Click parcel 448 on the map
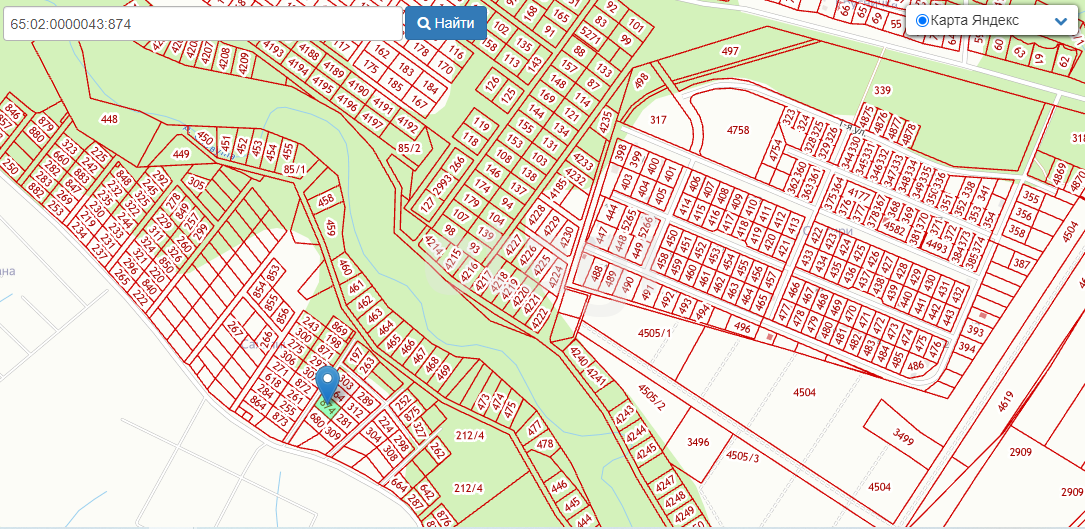The height and width of the screenshot is (529, 1085). click(109, 119)
